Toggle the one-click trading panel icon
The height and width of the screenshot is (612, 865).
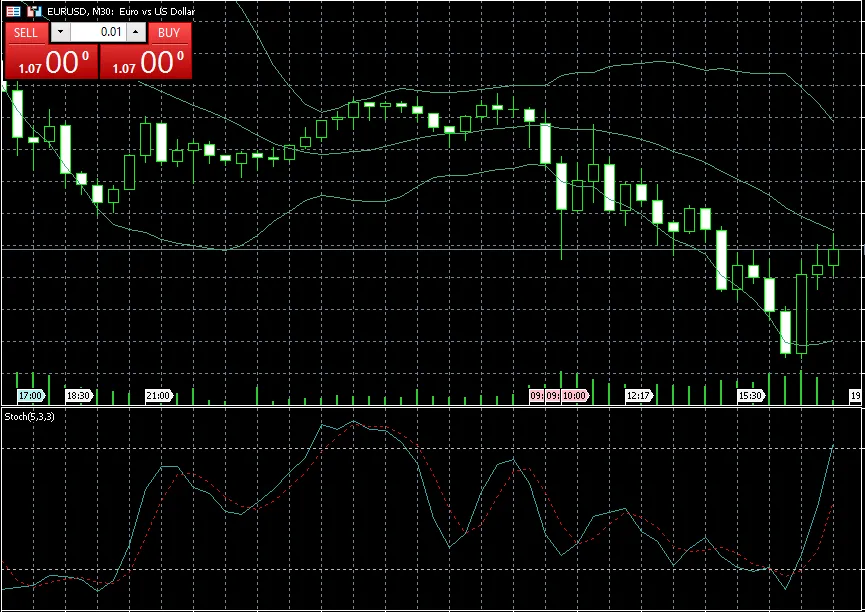(14, 11)
